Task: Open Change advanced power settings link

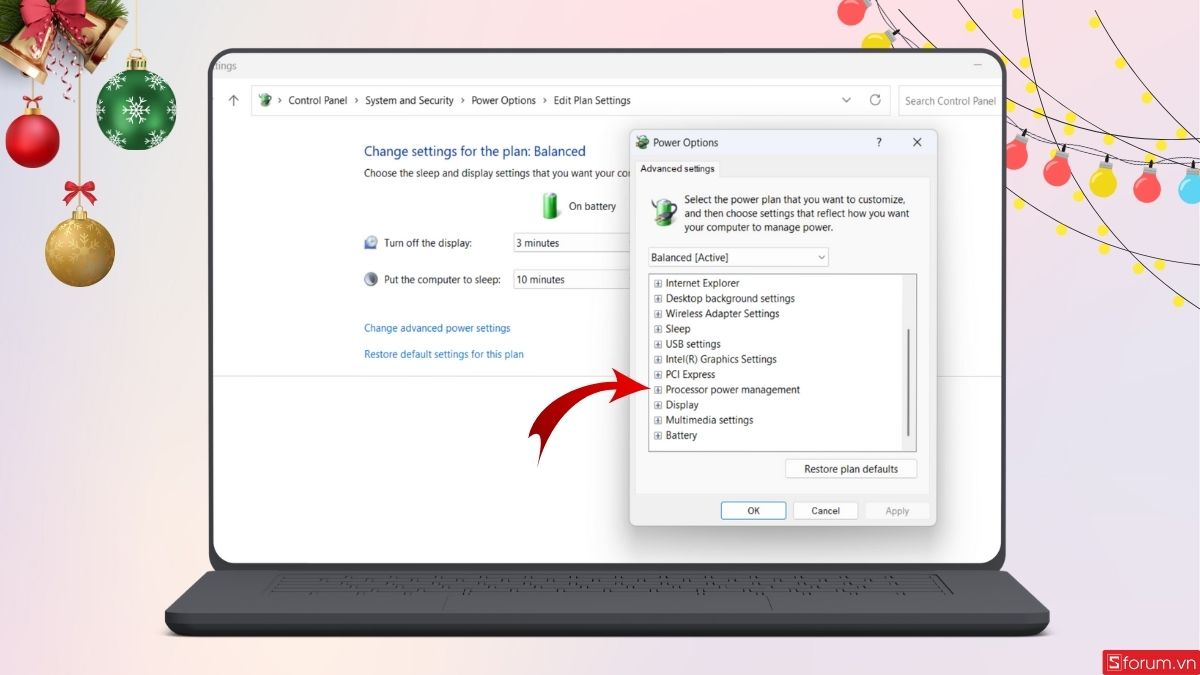Action: (437, 328)
